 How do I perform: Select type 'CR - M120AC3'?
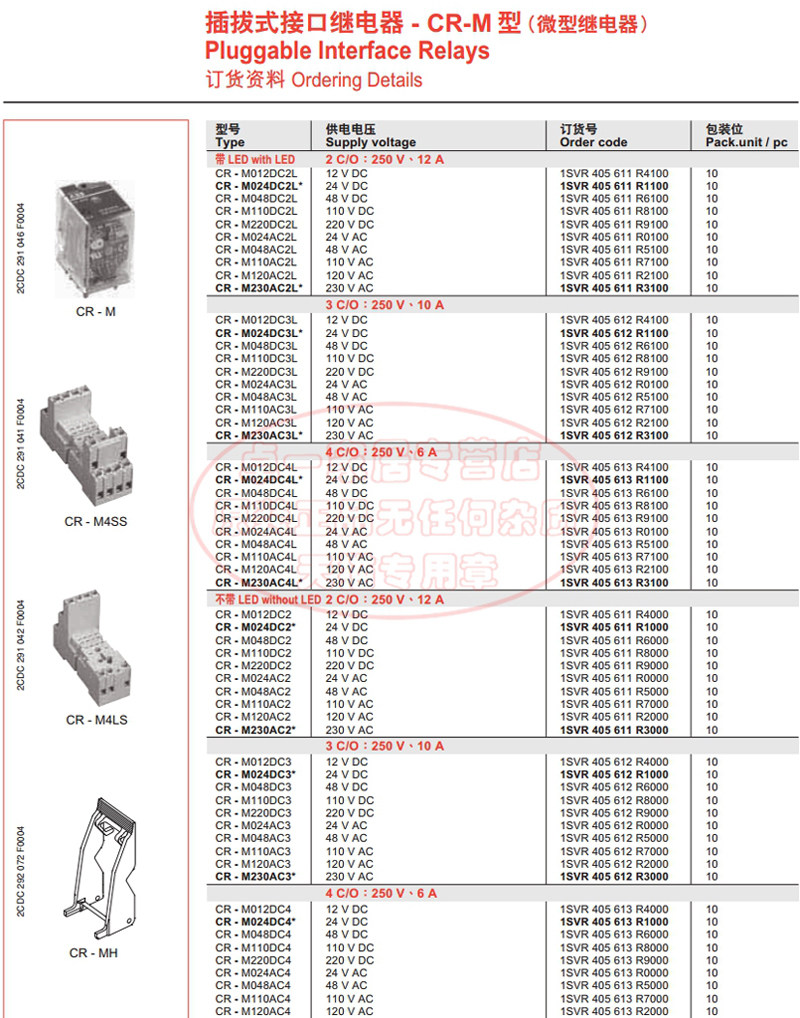coord(253,864)
